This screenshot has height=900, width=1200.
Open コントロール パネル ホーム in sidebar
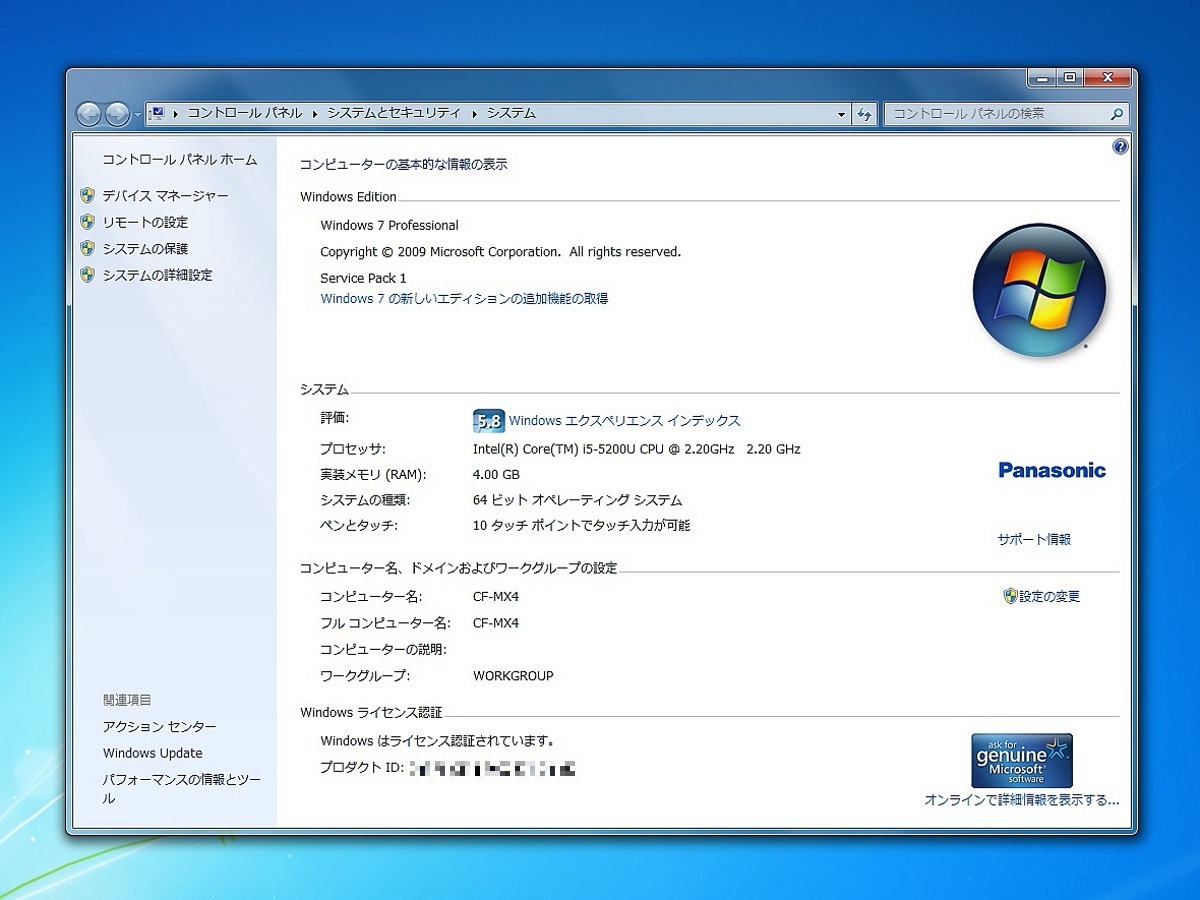point(179,160)
